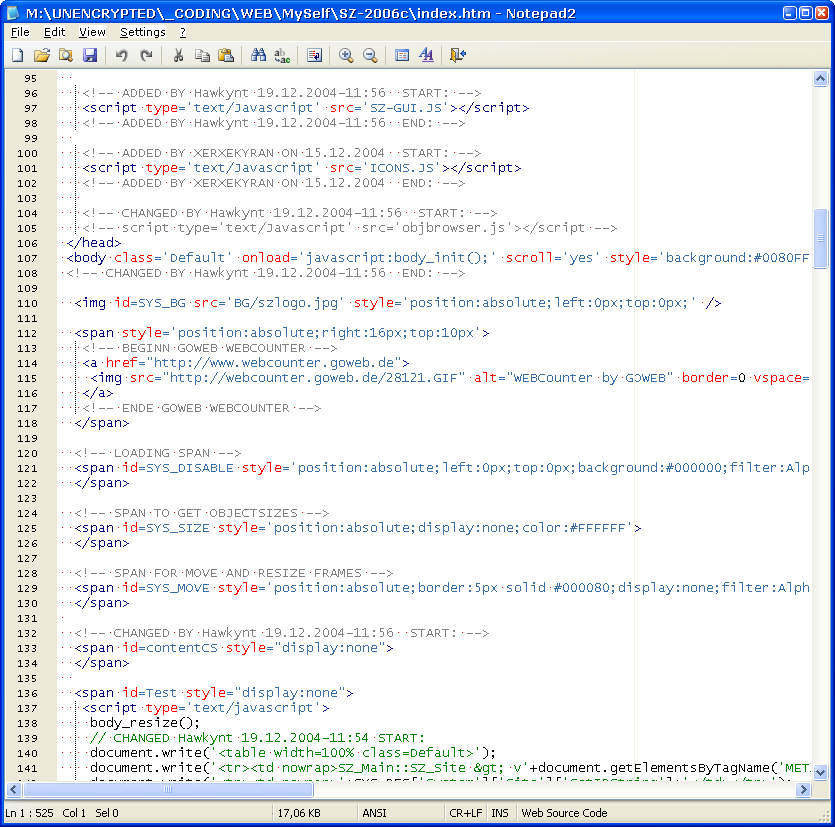Viewport: 835px width, 827px height.
Task: Click 'objbrowser.js' in commented script line
Action: [454, 228]
